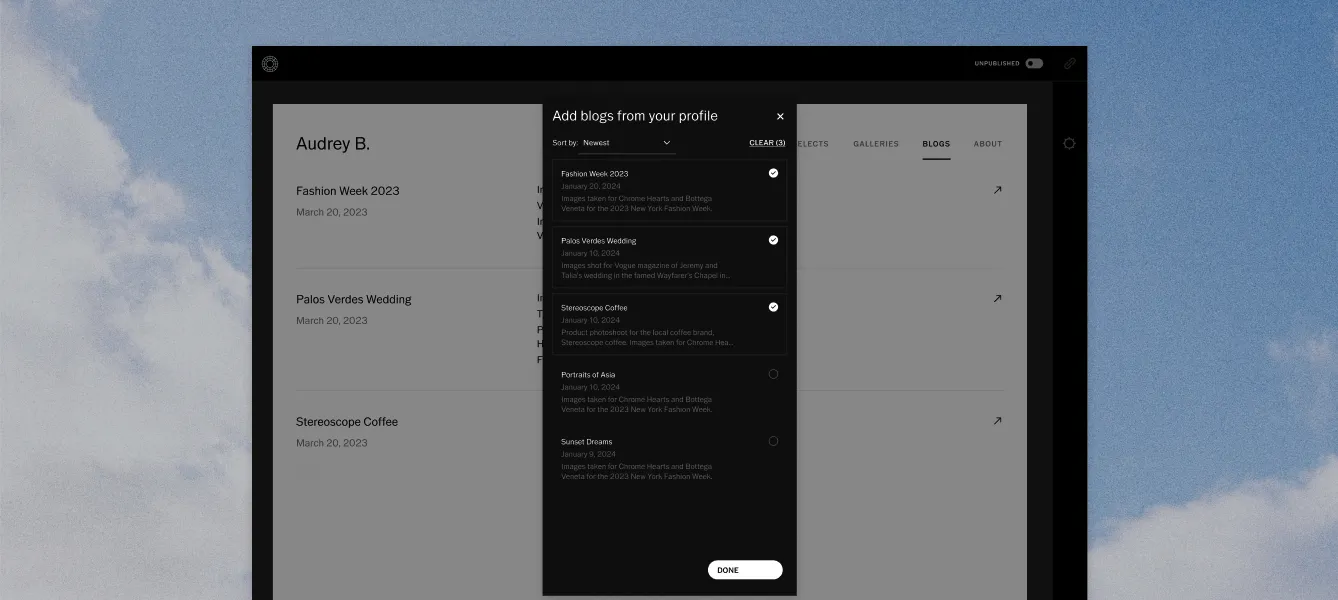The image size is (1338, 600).
Task: Click the Audrey B. profile name
Action: pos(333,144)
